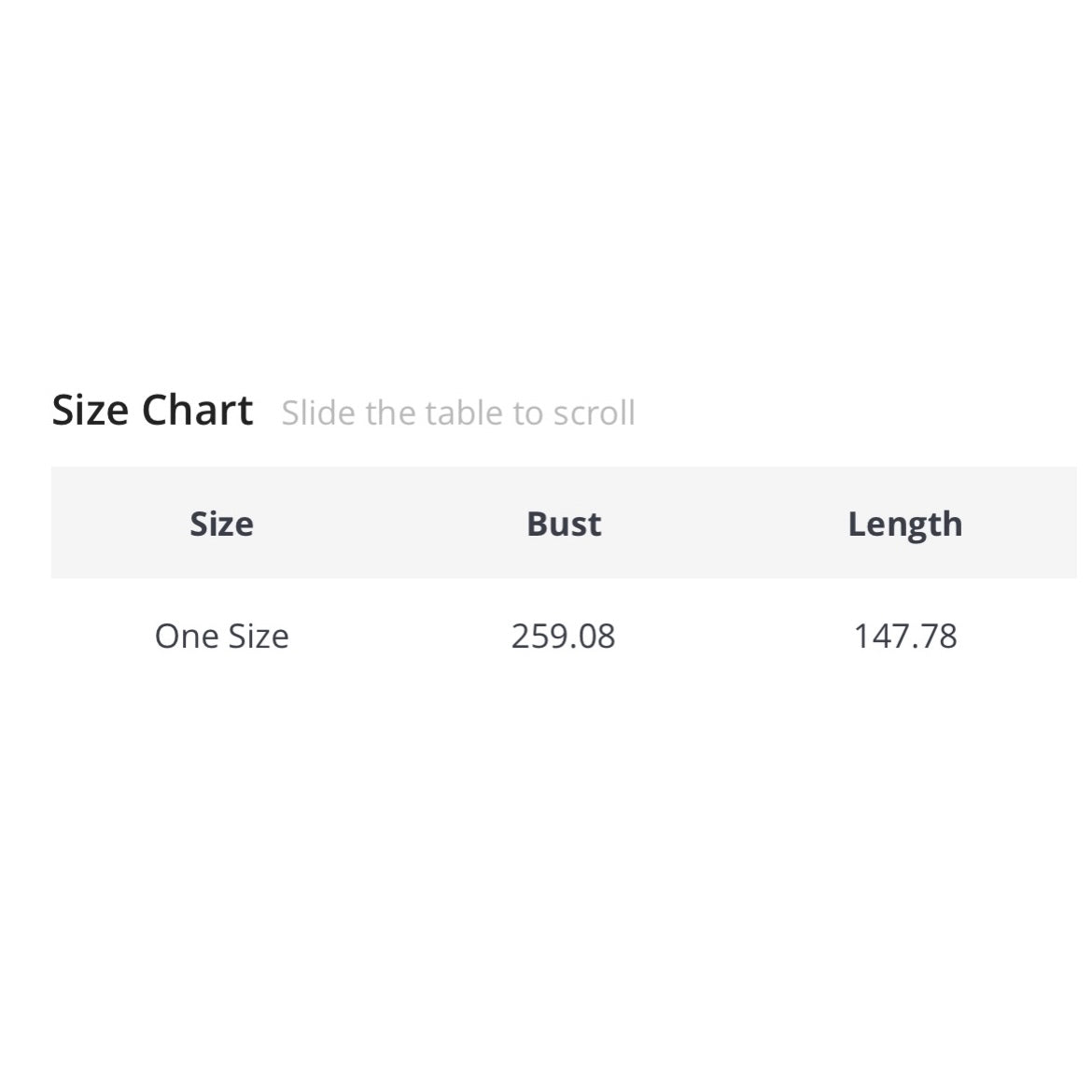Click the word 'scroll' in the hint text

coord(595,413)
